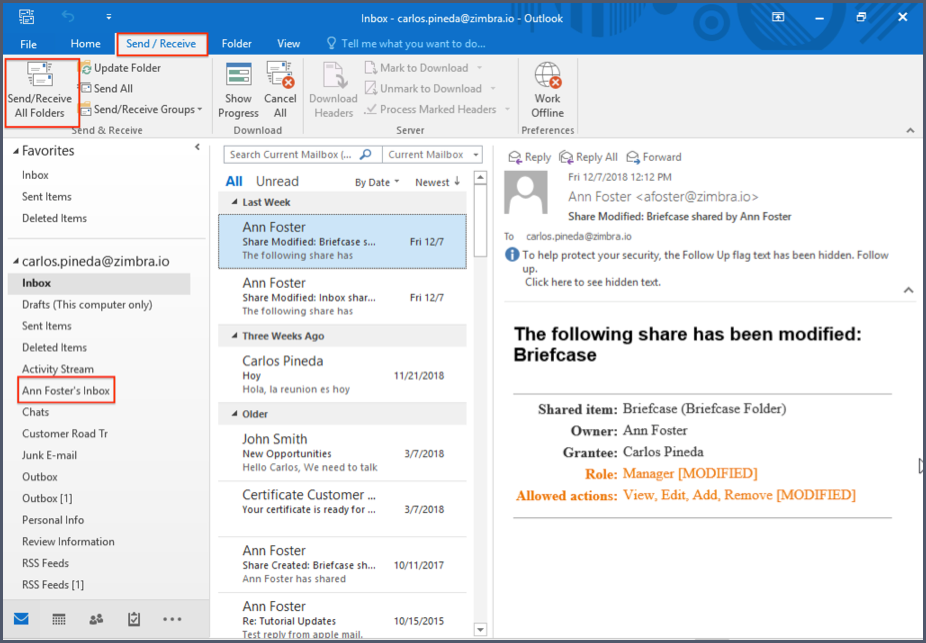
Task: Open the Review Information folder
Action: click(x=69, y=541)
